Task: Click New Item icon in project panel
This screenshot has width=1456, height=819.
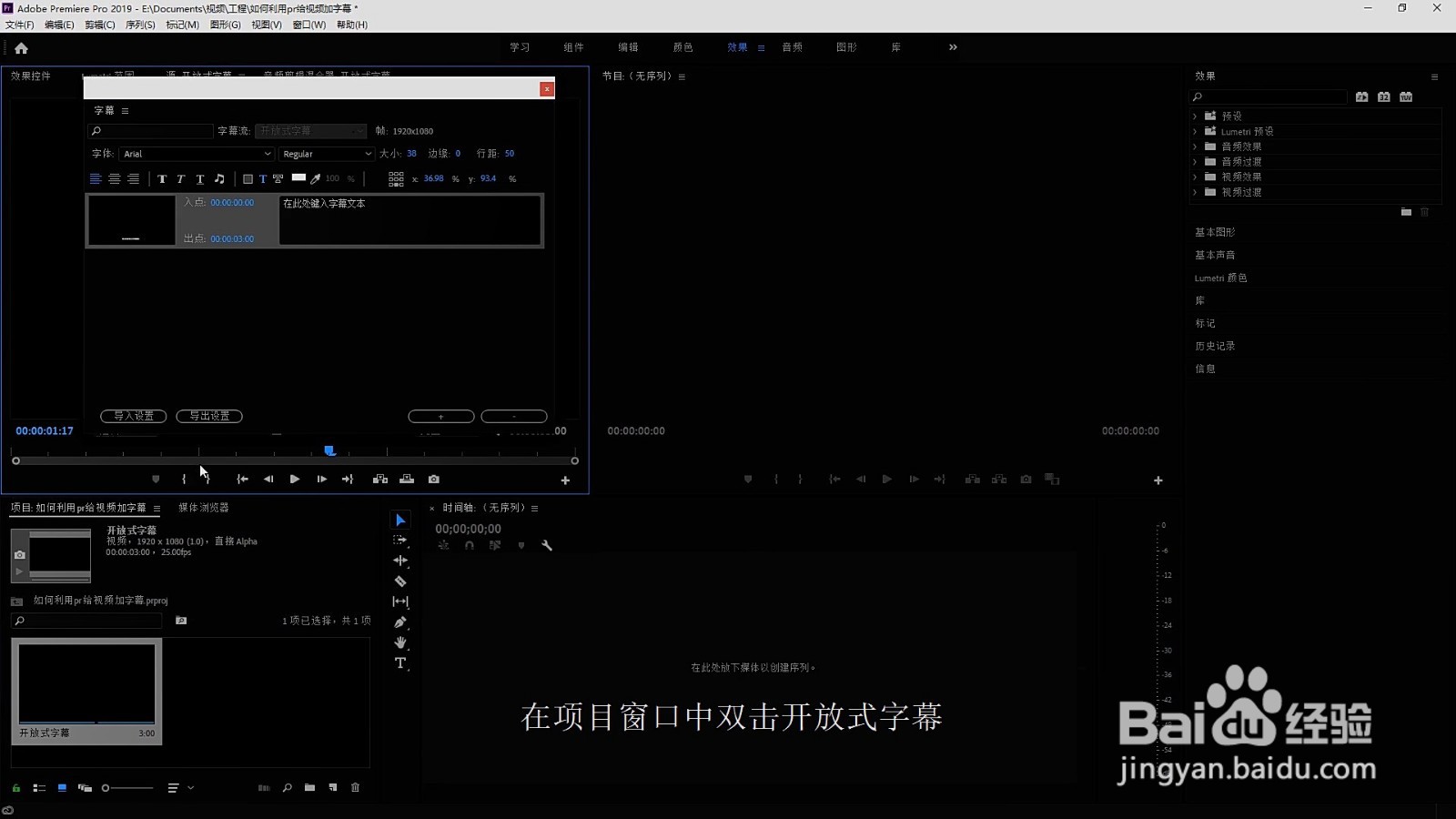Action: click(x=333, y=788)
